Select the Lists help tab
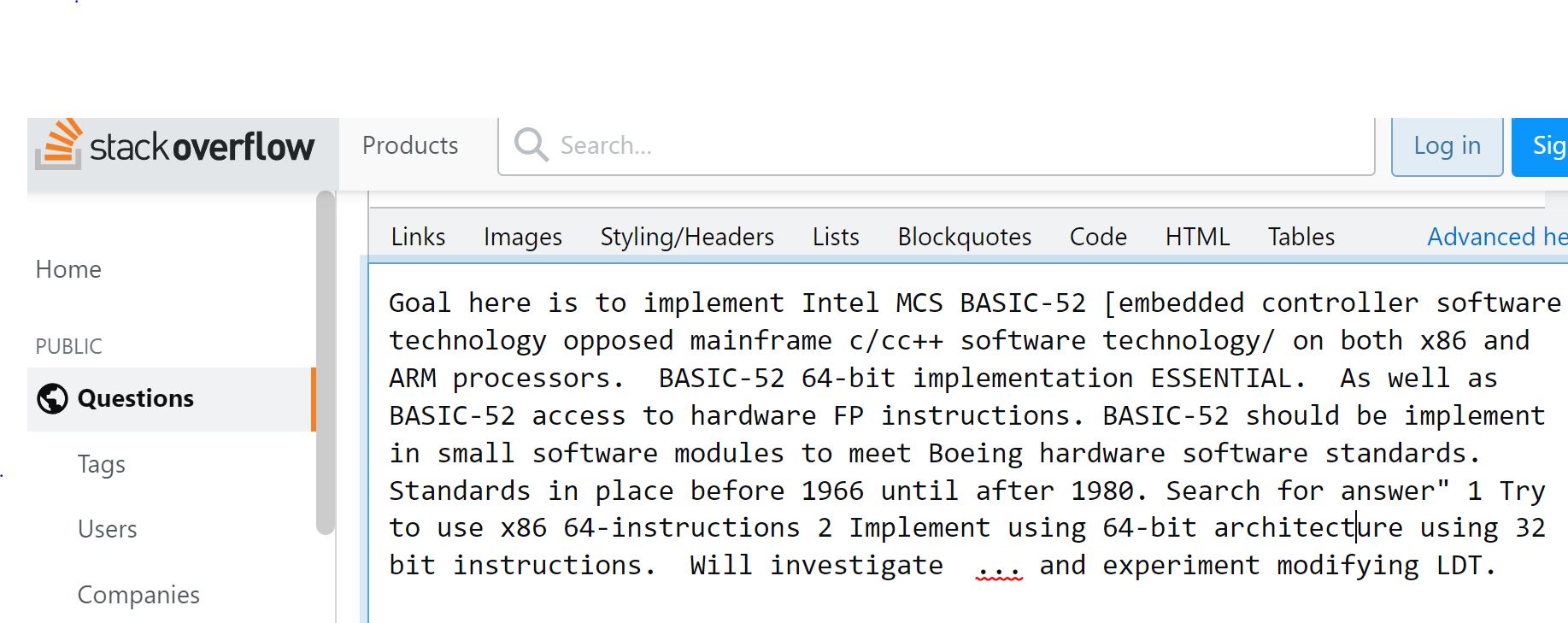The image size is (1568, 623). click(x=836, y=237)
